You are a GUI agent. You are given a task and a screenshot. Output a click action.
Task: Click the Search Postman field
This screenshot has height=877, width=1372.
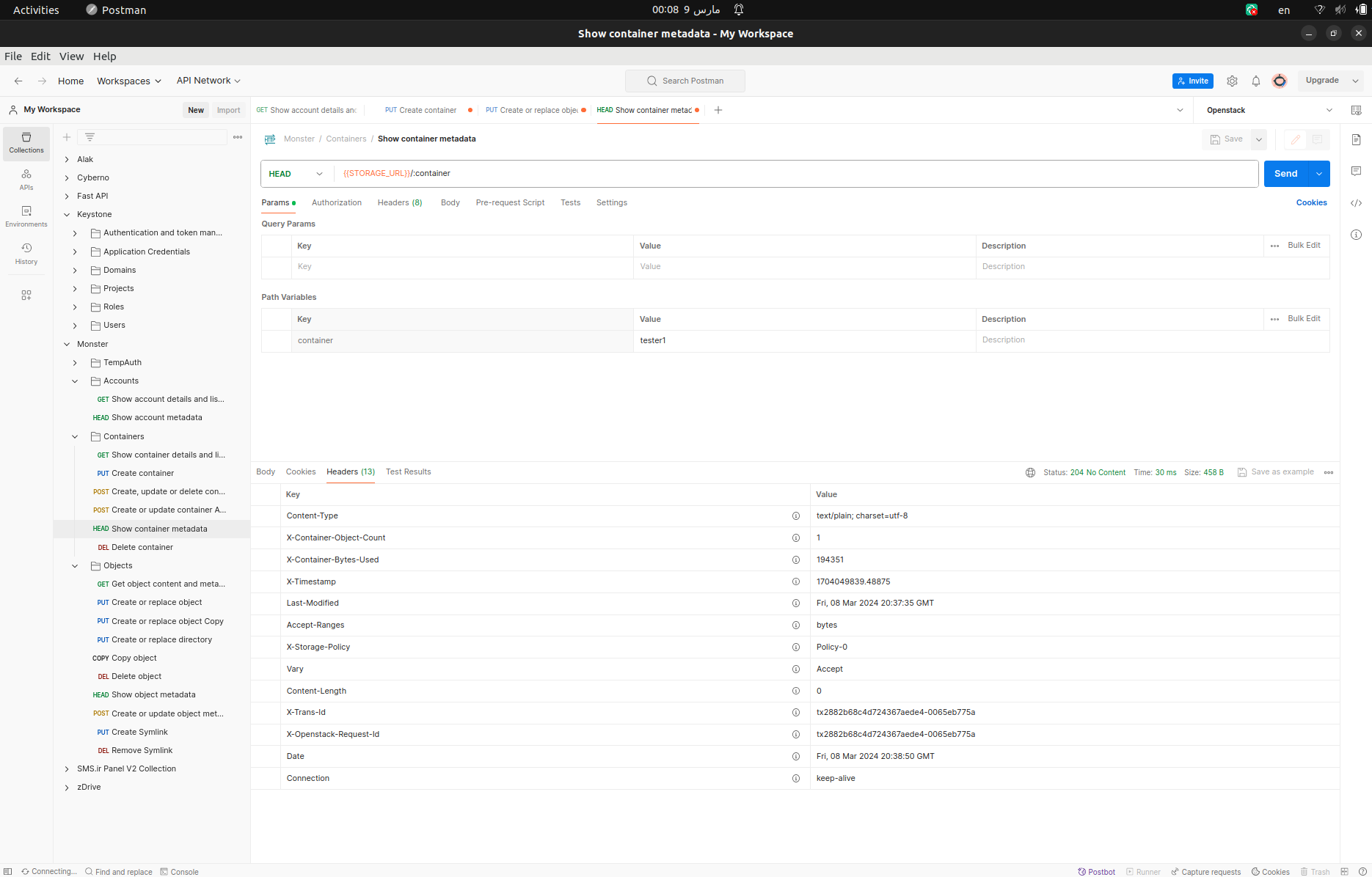685,81
